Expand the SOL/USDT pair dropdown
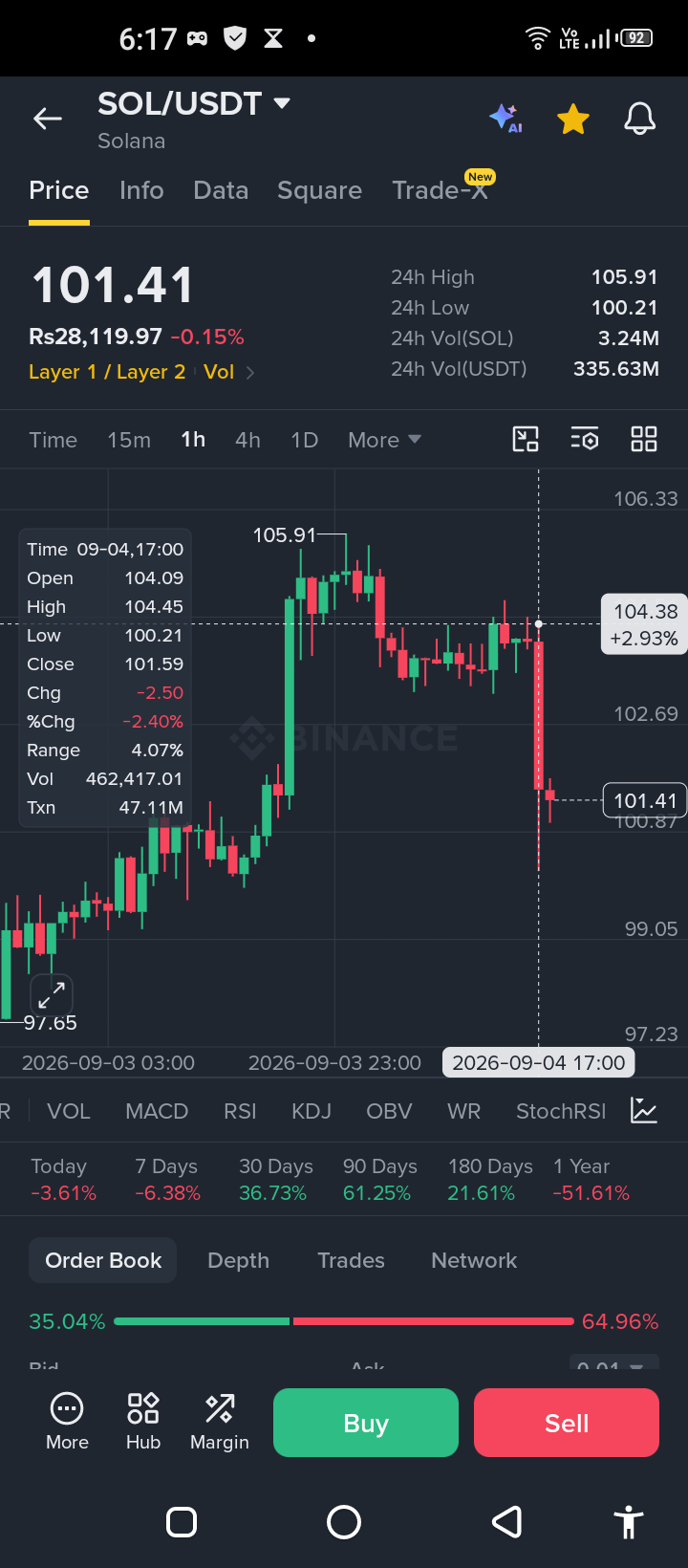The image size is (688, 1568). [281, 102]
